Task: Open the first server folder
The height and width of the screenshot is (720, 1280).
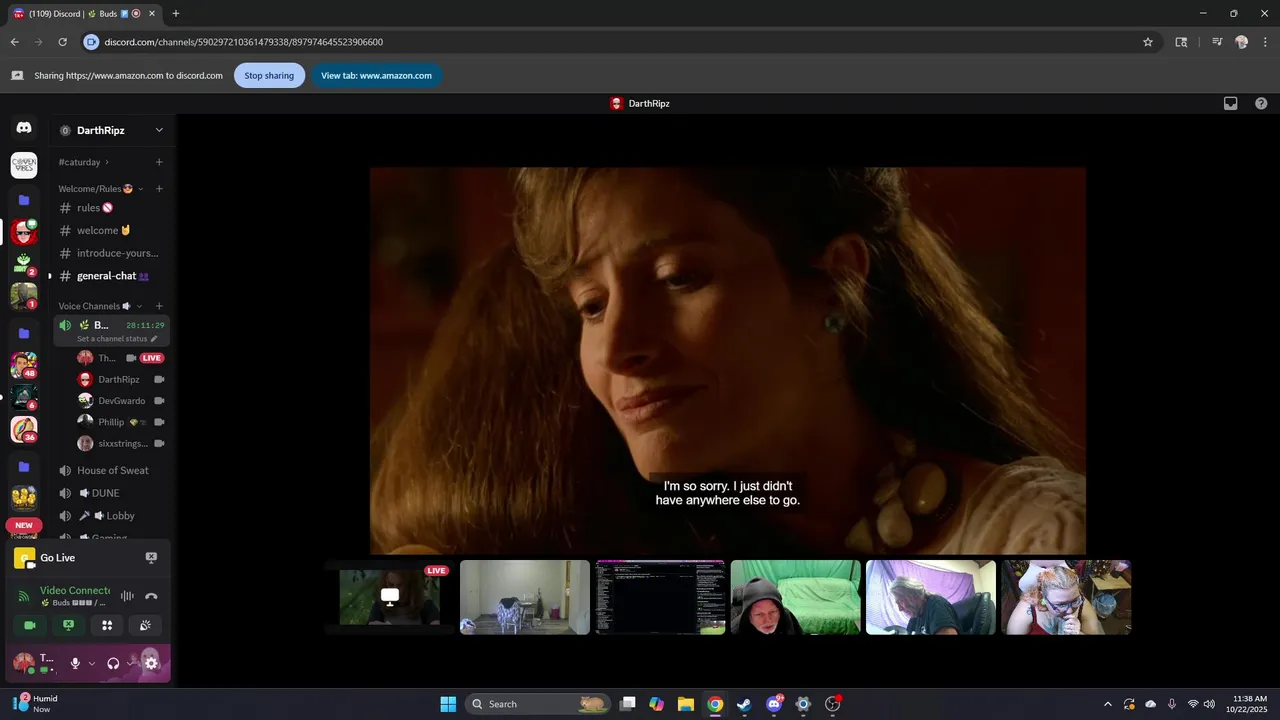Action: point(24,200)
